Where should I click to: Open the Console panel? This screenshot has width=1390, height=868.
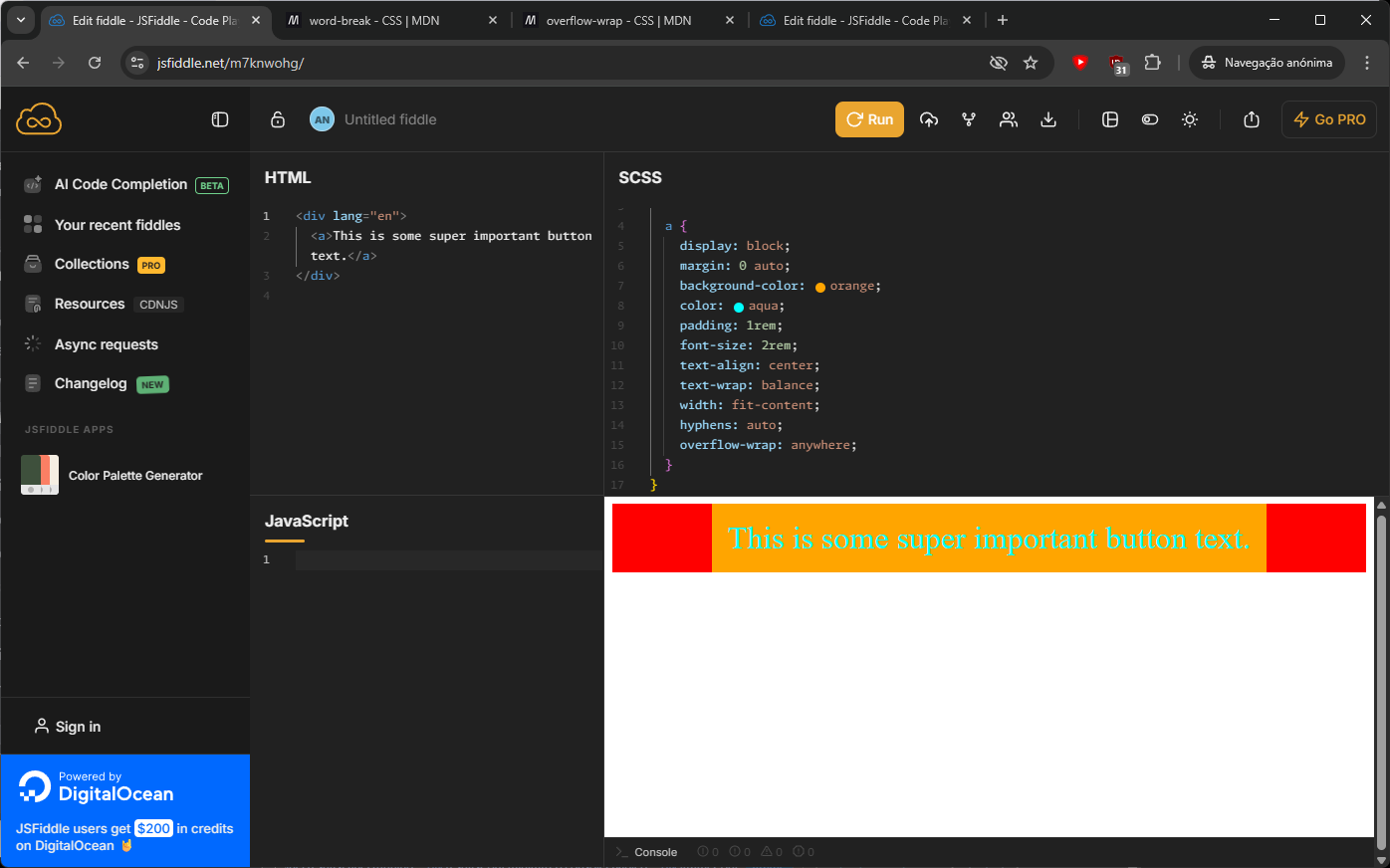tap(647, 852)
